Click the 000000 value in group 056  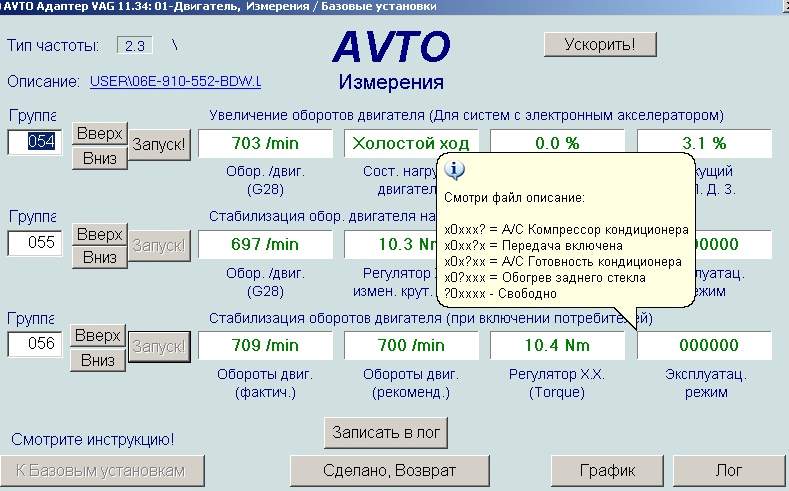[704, 346]
